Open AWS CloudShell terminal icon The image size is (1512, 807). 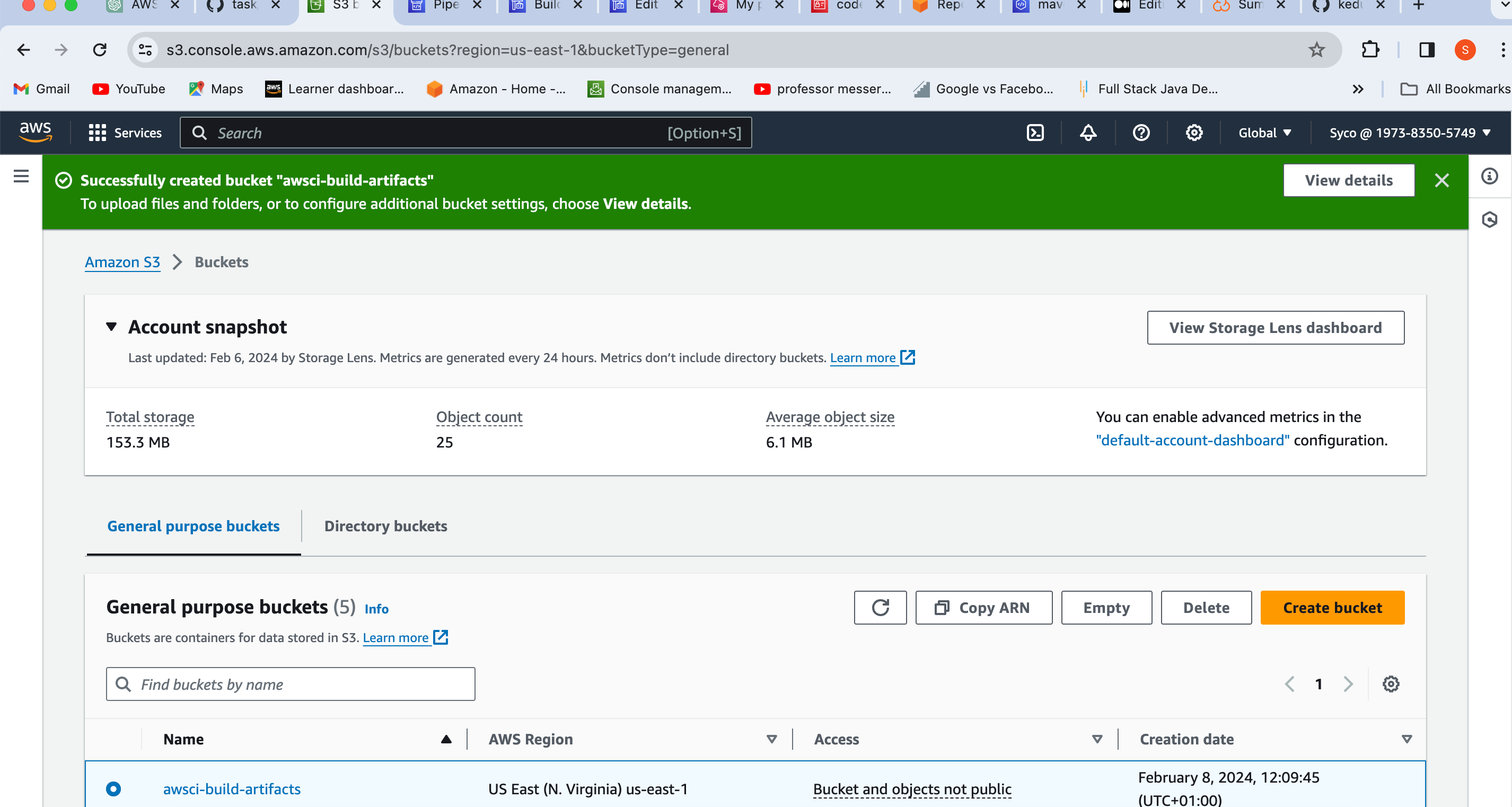(x=1035, y=133)
